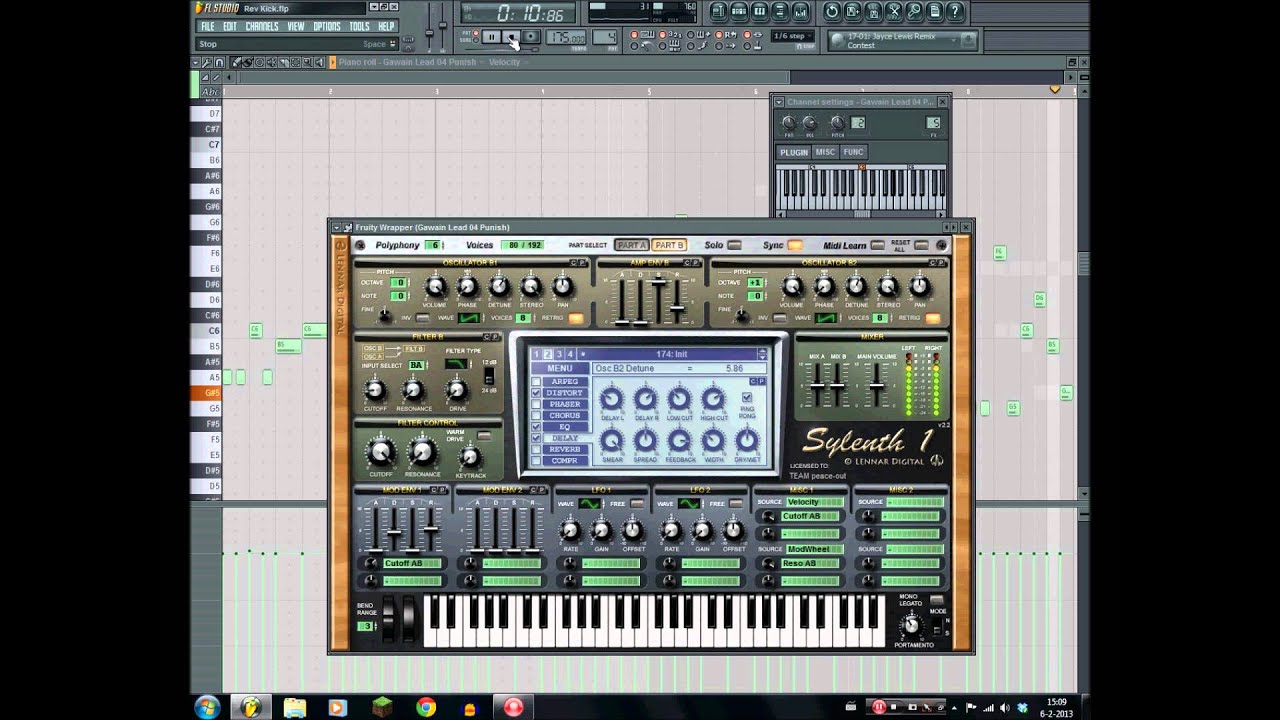Disable the DISTORT effect checkbox
The height and width of the screenshot is (720, 1280).
click(537, 393)
